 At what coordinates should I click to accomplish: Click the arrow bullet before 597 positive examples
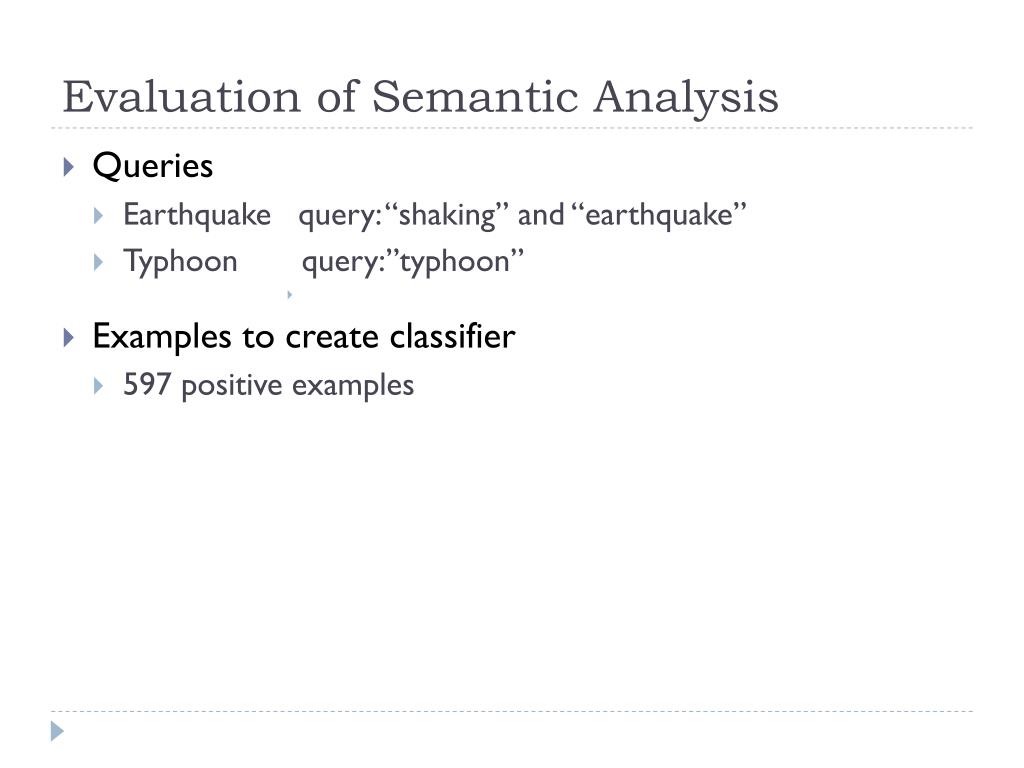coord(99,385)
